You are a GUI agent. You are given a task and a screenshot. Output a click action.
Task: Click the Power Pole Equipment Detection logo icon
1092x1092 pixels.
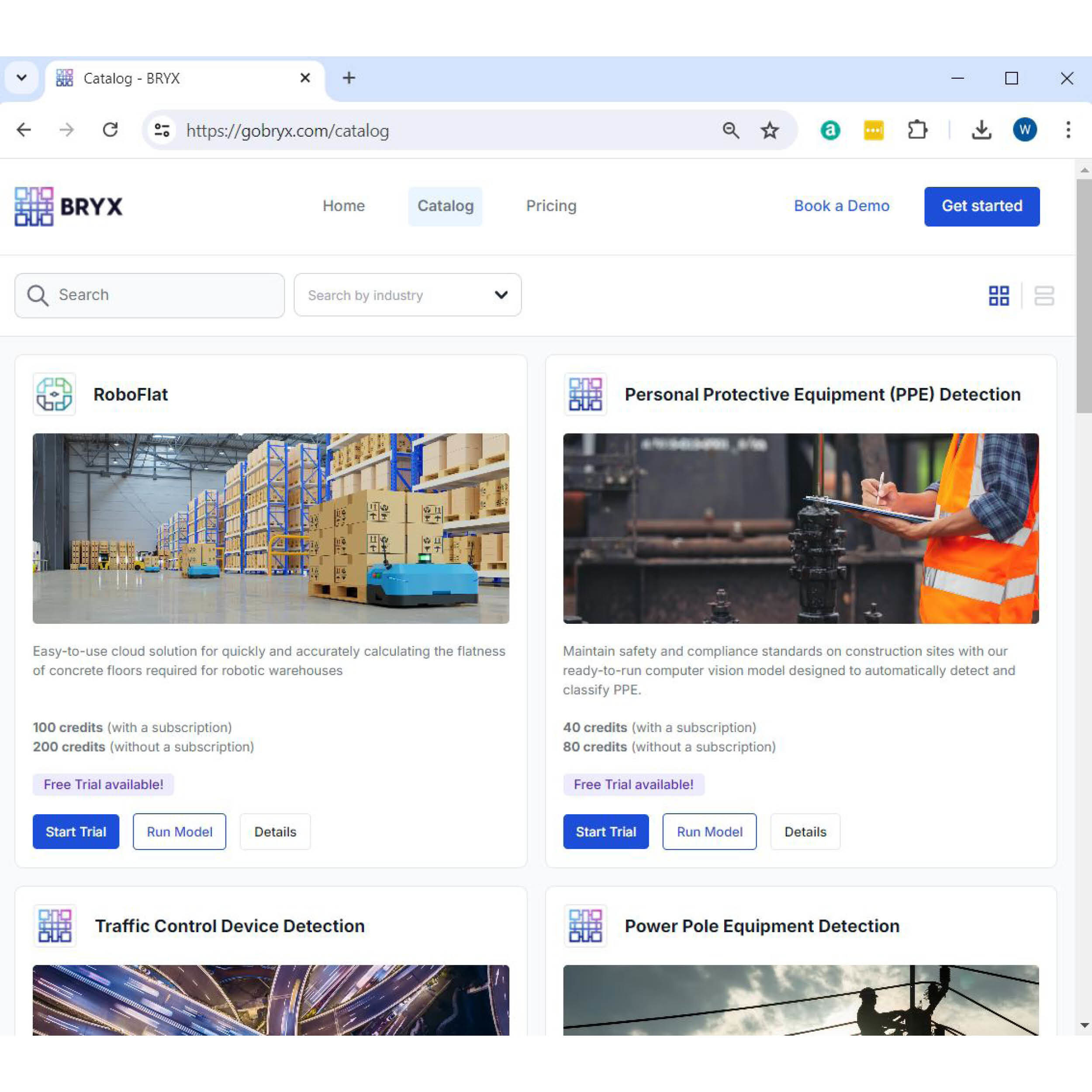pyautogui.click(x=585, y=926)
